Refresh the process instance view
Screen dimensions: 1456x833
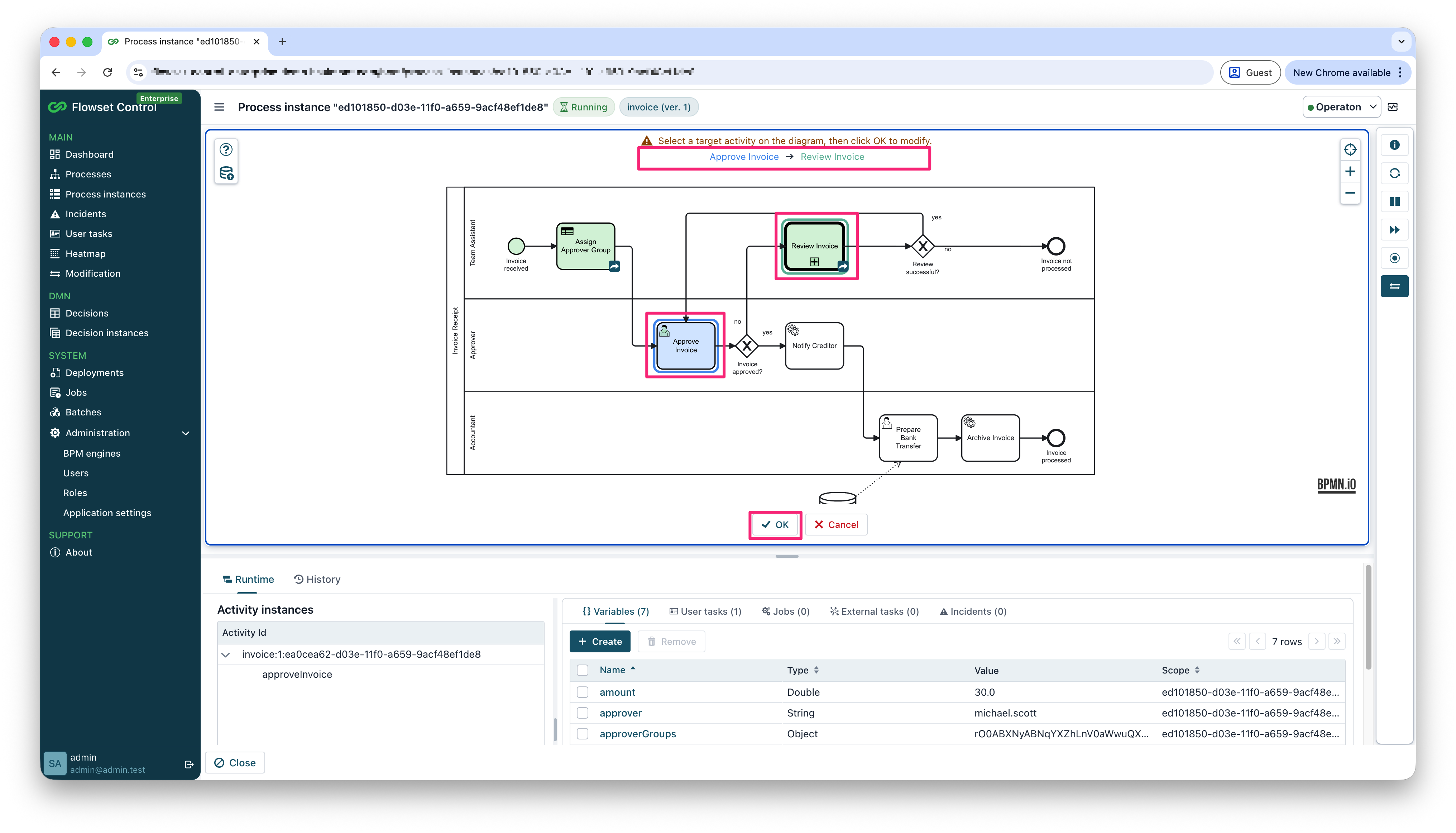[x=1394, y=173]
